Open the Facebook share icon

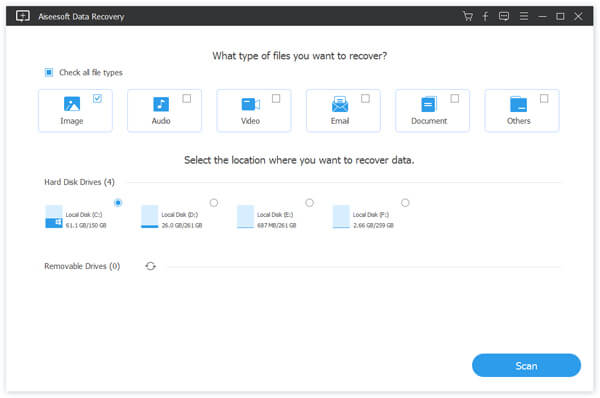[x=485, y=16]
